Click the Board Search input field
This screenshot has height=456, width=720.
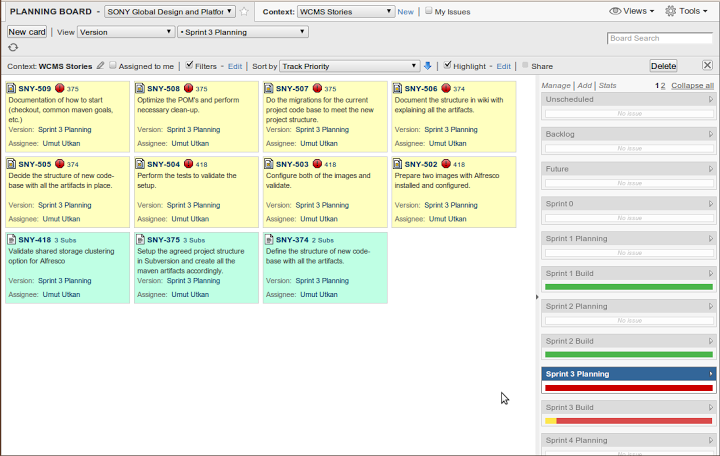pyautogui.click(x=660, y=38)
